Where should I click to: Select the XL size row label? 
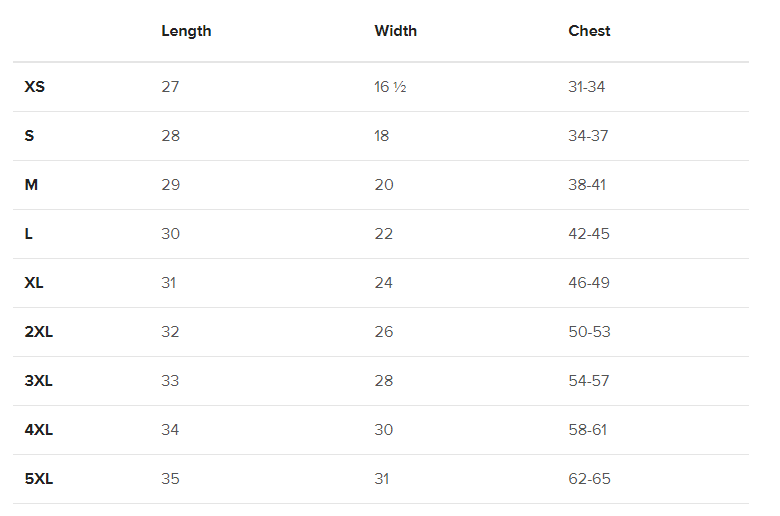(x=34, y=283)
